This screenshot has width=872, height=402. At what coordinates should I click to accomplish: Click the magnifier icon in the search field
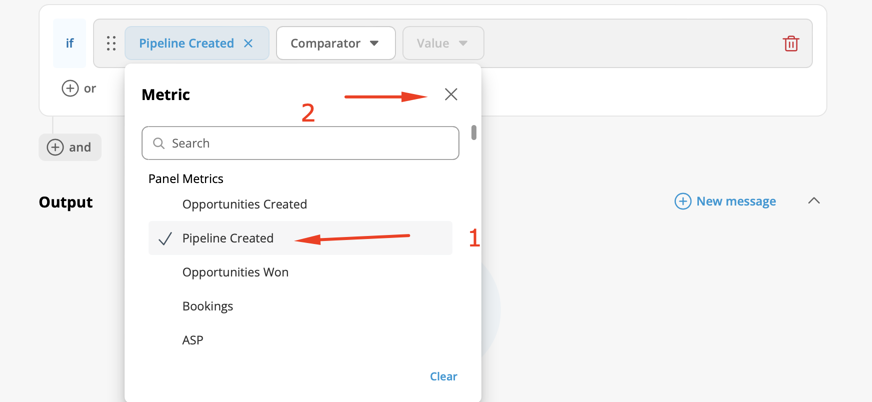(158, 143)
